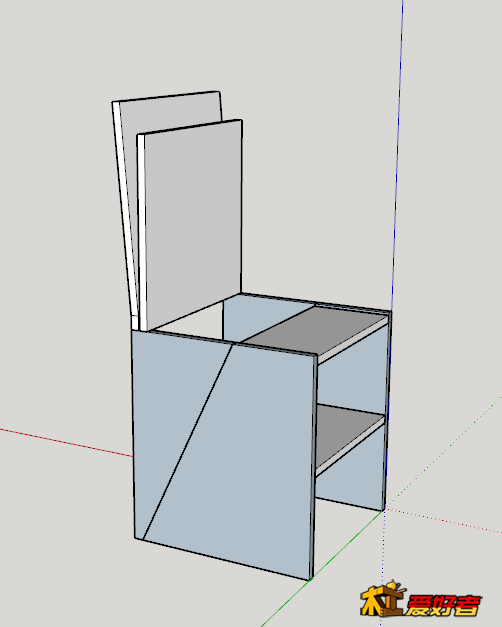Click the white side edge of the front backrest

141,232
